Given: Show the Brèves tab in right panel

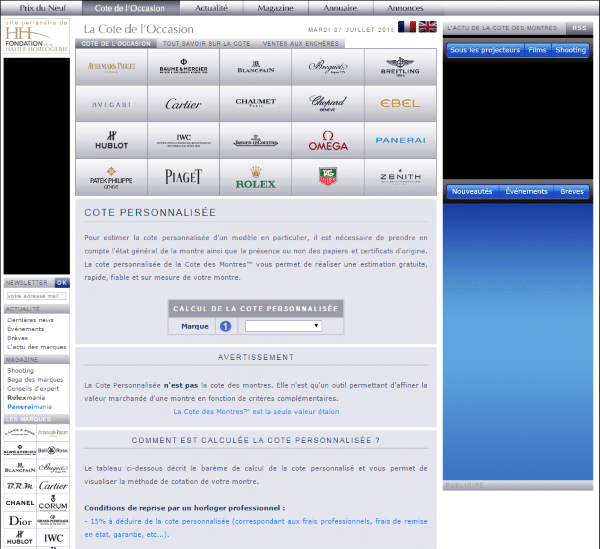Looking at the screenshot, I should [572, 191].
